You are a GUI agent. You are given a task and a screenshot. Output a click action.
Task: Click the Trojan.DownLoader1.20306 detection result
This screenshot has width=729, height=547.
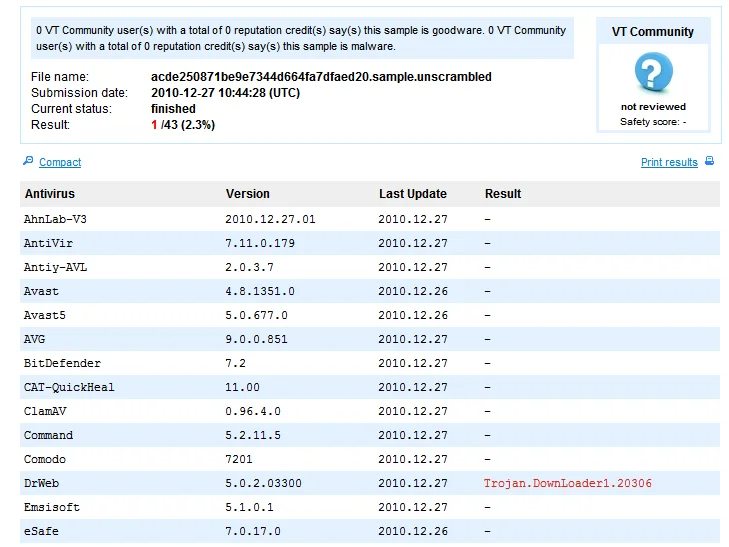[567, 483]
